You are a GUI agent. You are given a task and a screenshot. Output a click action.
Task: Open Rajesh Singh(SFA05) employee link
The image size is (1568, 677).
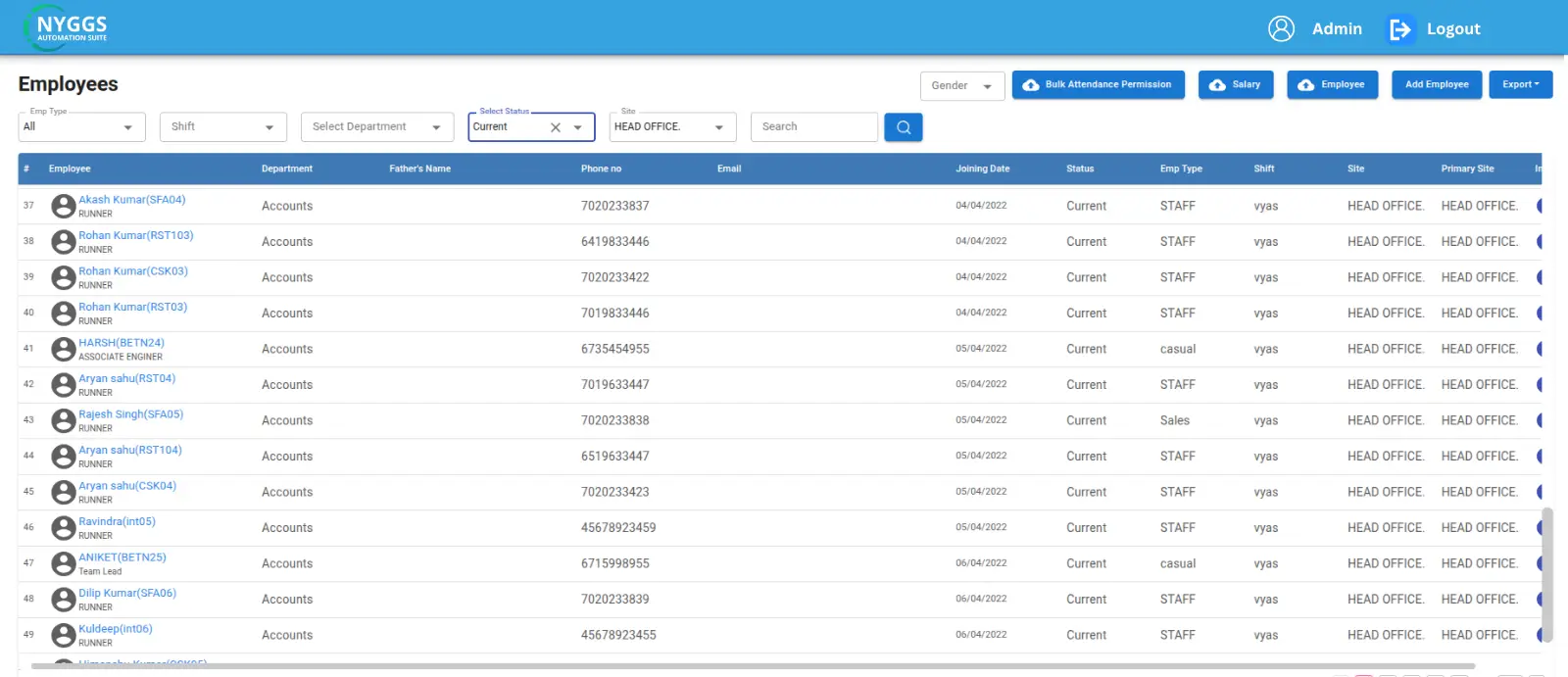coord(130,414)
